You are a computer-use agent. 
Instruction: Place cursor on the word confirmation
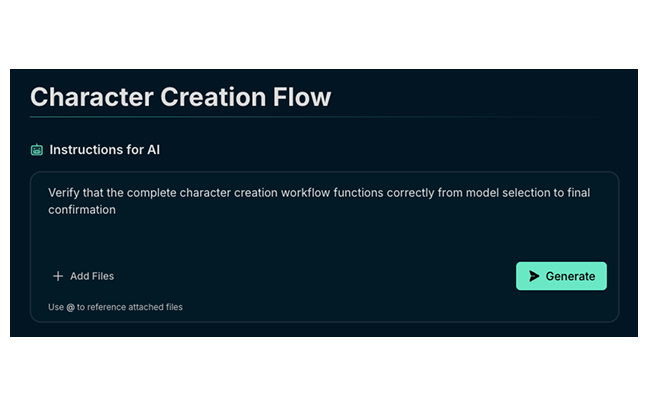click(82, 210)
